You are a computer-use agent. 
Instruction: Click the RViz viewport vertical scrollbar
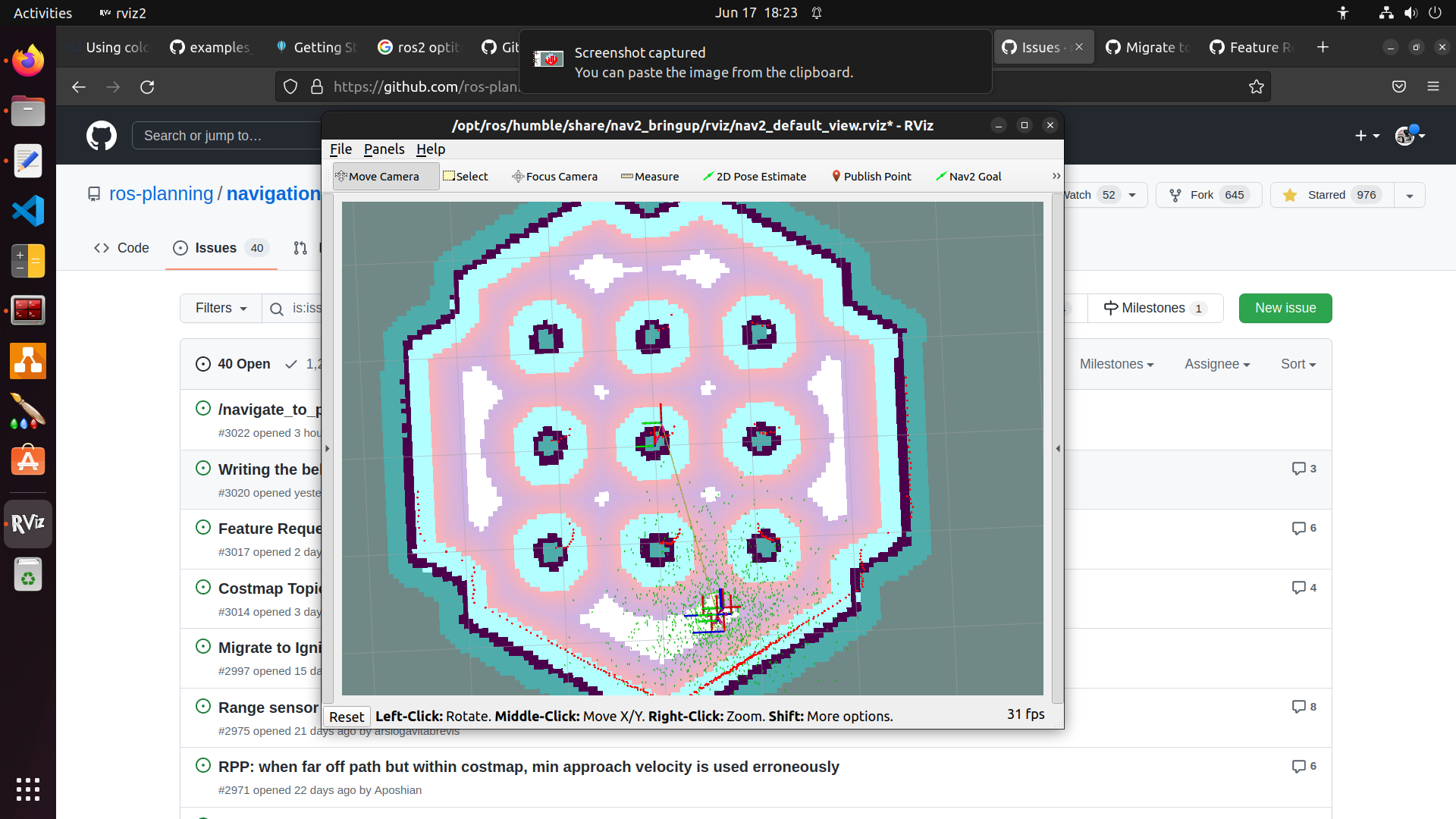[x=1057, y=449]
